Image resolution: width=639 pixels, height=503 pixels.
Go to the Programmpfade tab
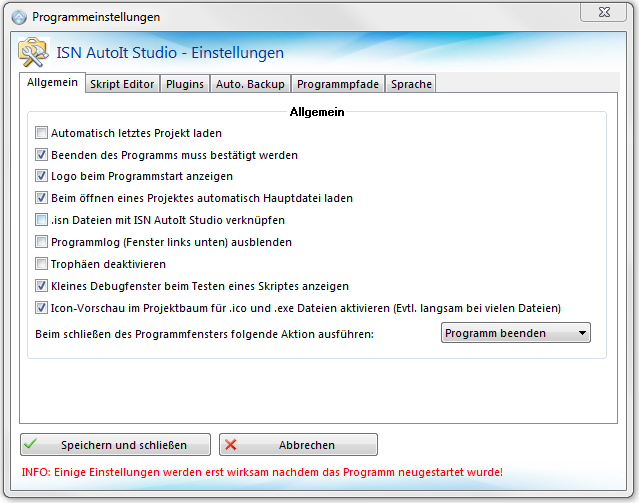[338, 84]
